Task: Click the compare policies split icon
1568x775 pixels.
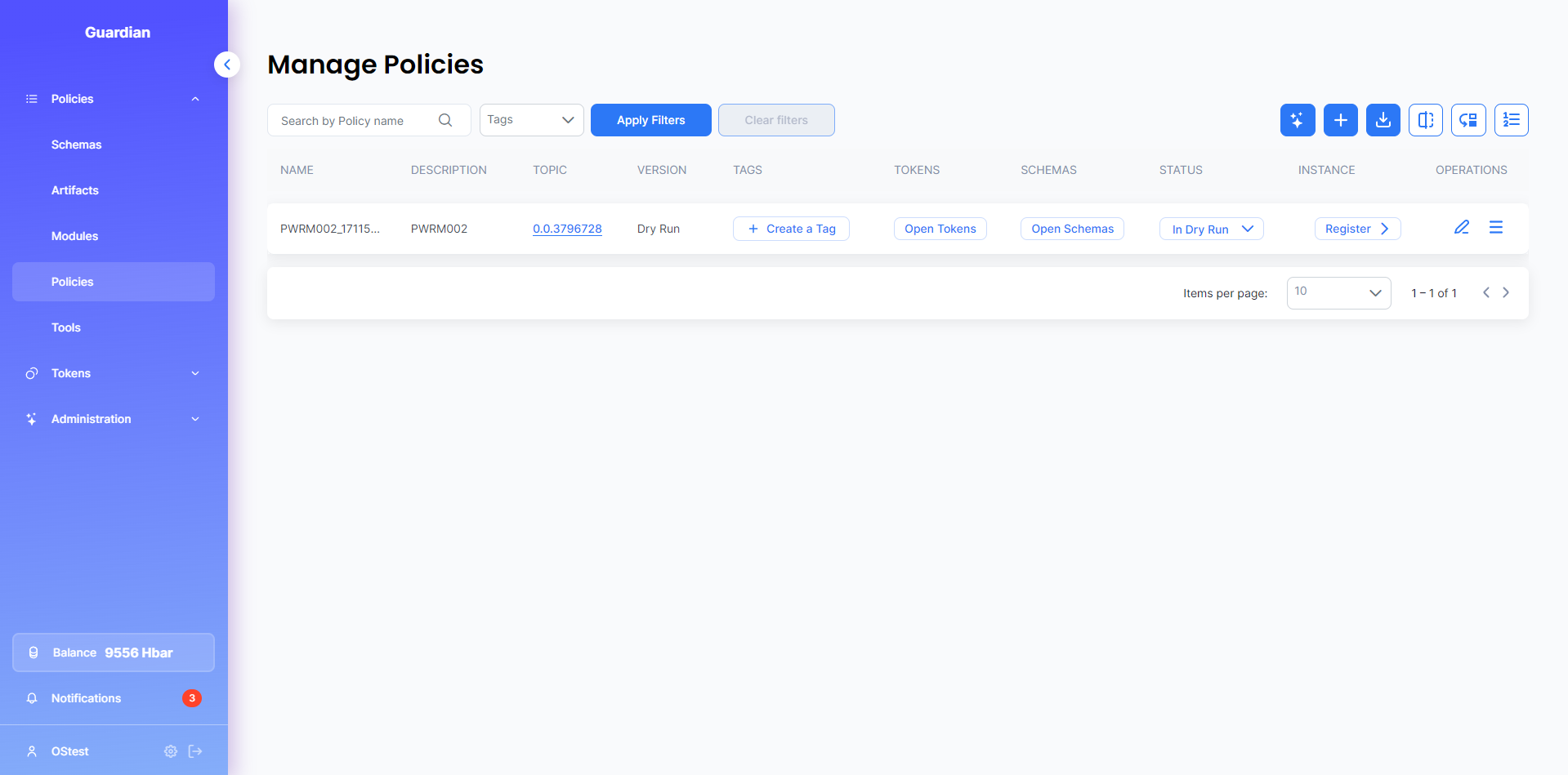Action: [x=1425, y=120]
